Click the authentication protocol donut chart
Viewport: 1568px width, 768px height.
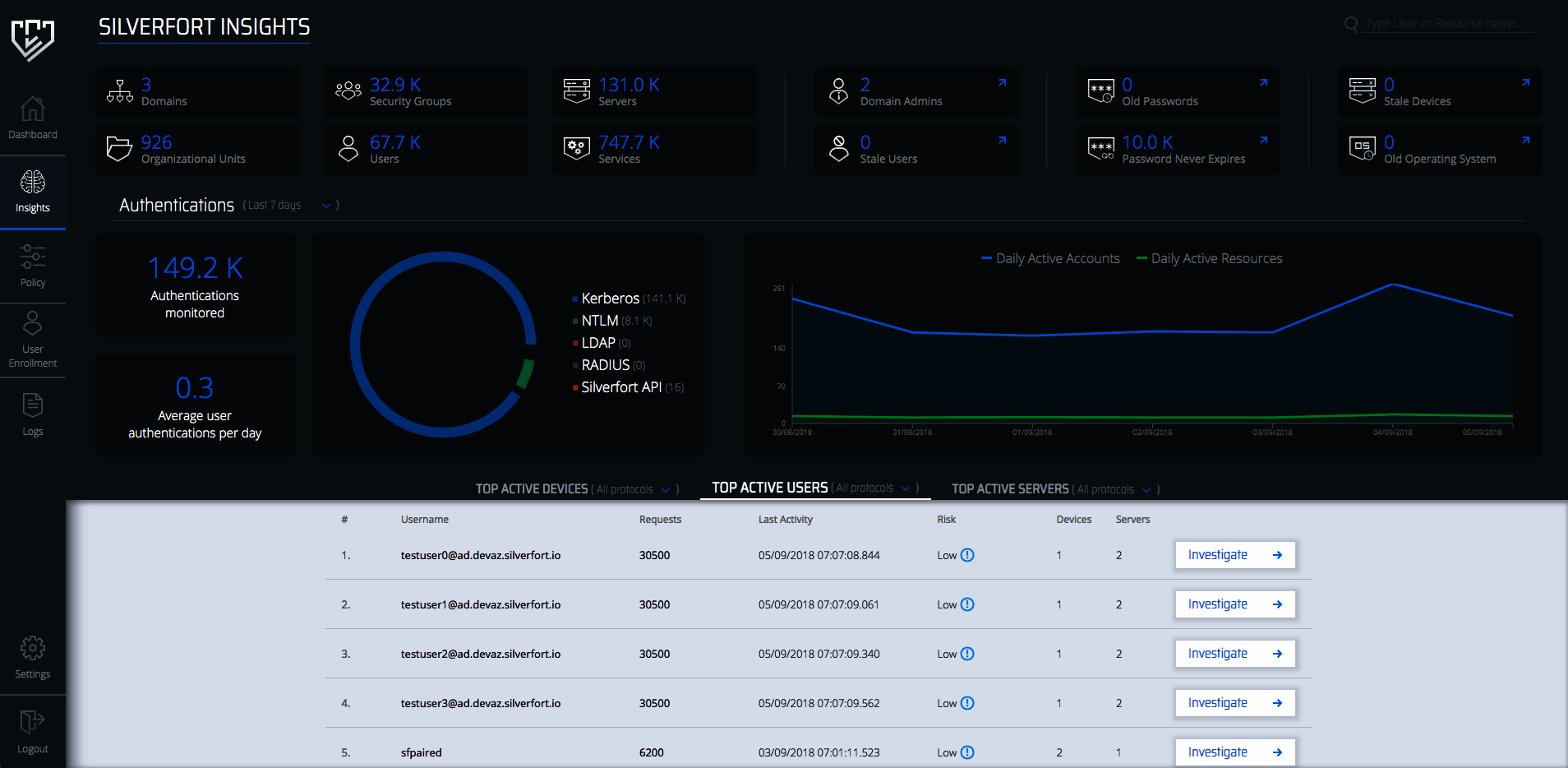click(x=443, y=344)
